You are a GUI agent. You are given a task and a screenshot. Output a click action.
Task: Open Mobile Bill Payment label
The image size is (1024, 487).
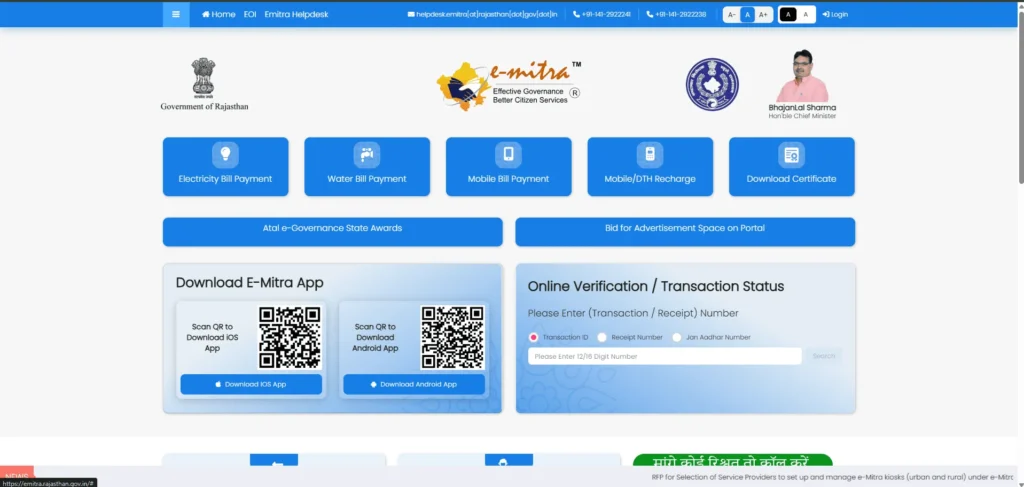click(509, 179)
